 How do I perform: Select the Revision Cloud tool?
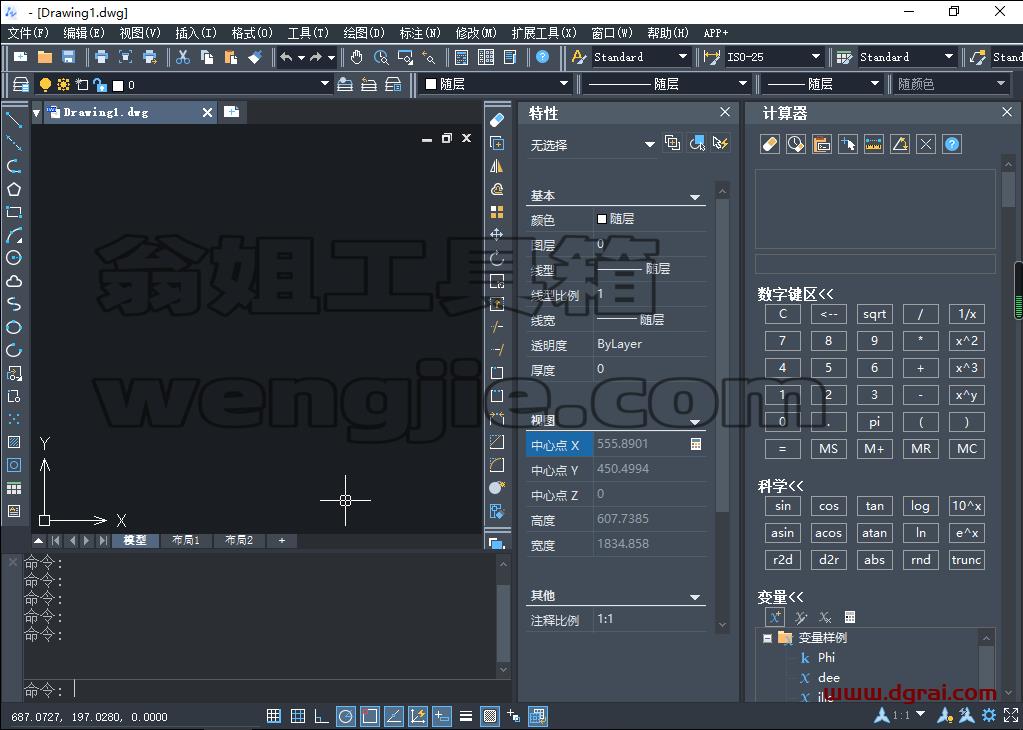[14, 281]
